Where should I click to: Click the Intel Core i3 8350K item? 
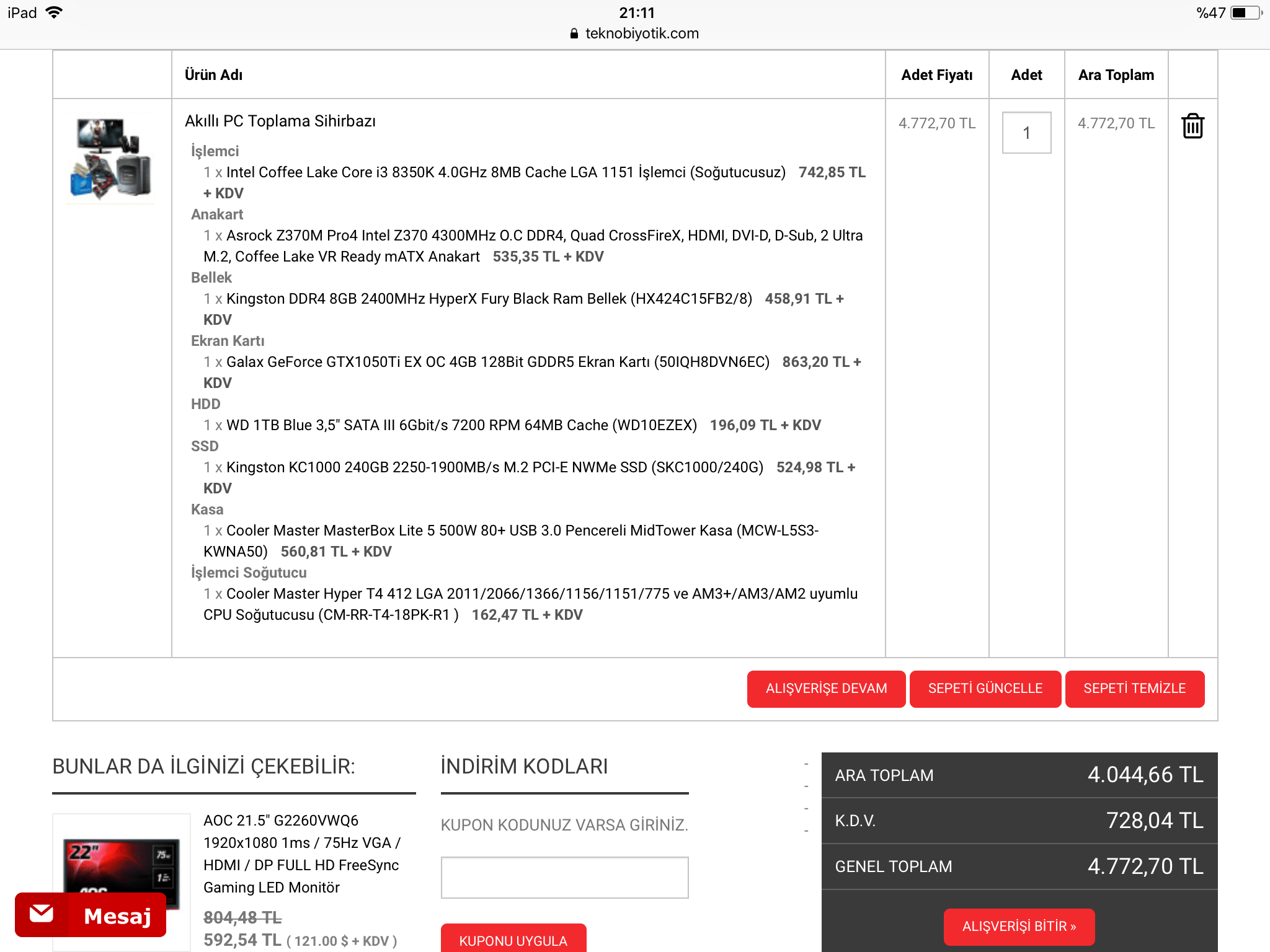tap(505, 172)
